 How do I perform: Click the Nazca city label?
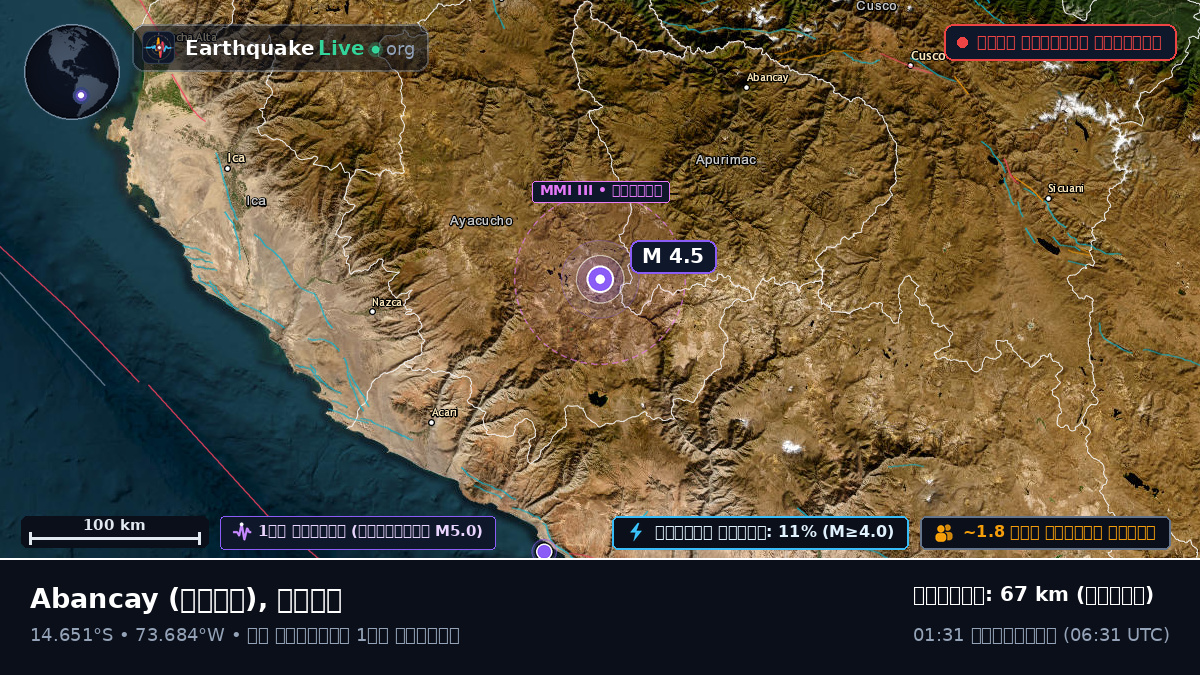387,302
